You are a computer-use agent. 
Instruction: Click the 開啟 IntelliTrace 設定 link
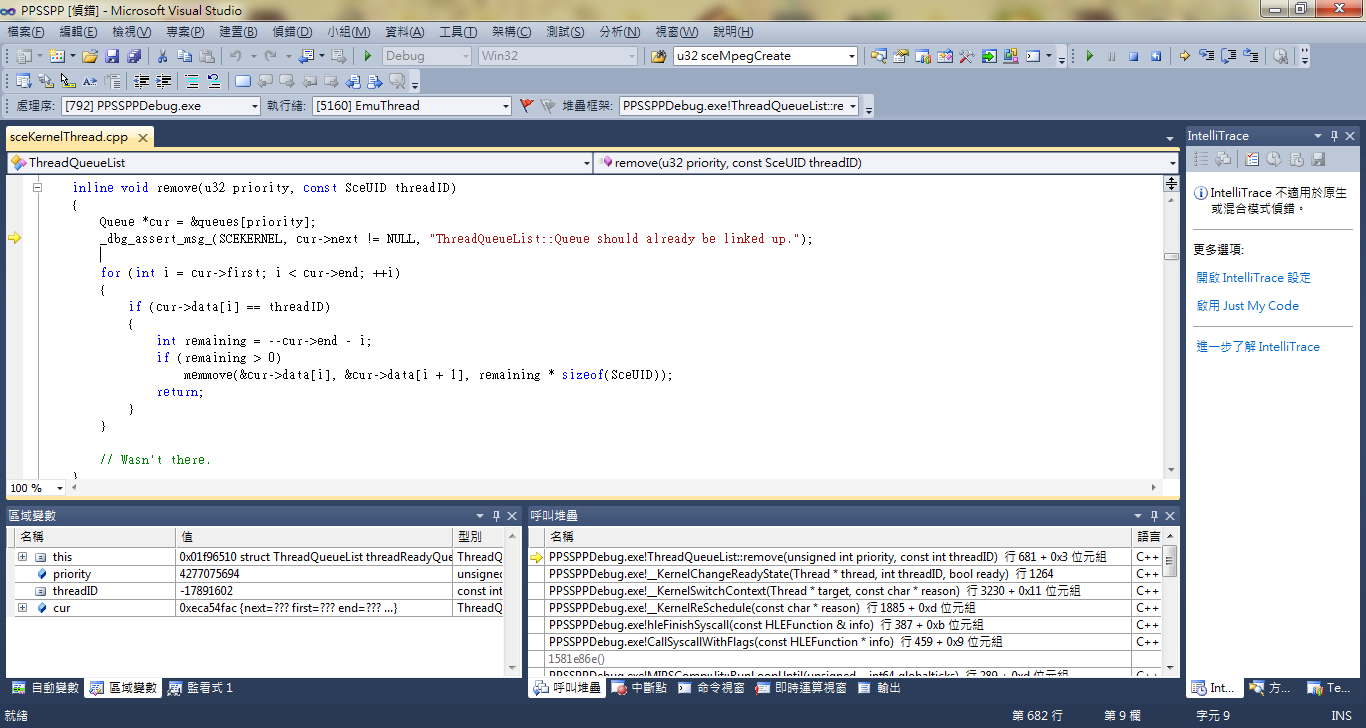coord(1253,278)
